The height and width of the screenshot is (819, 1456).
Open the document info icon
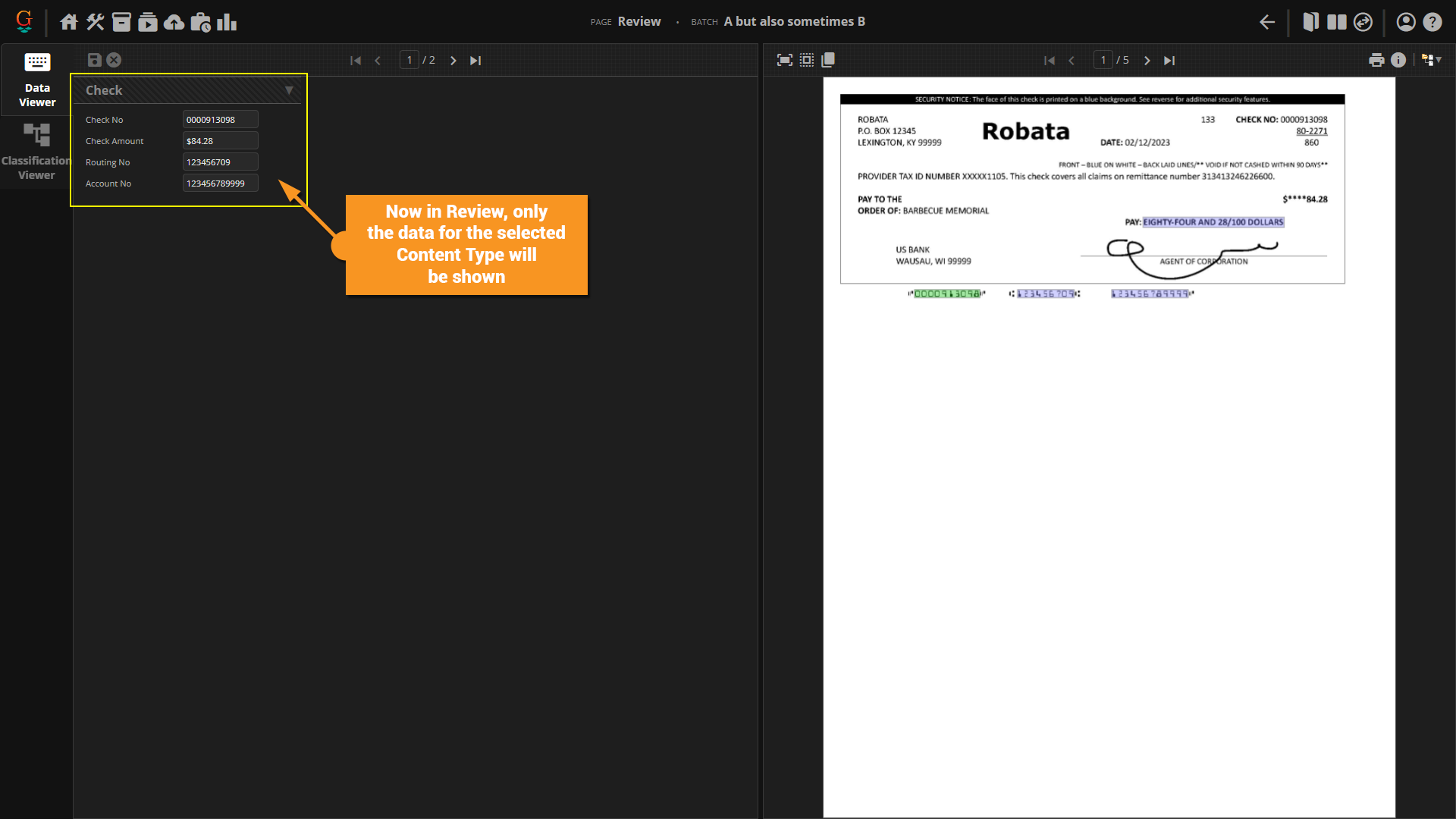pos(1398,60)
